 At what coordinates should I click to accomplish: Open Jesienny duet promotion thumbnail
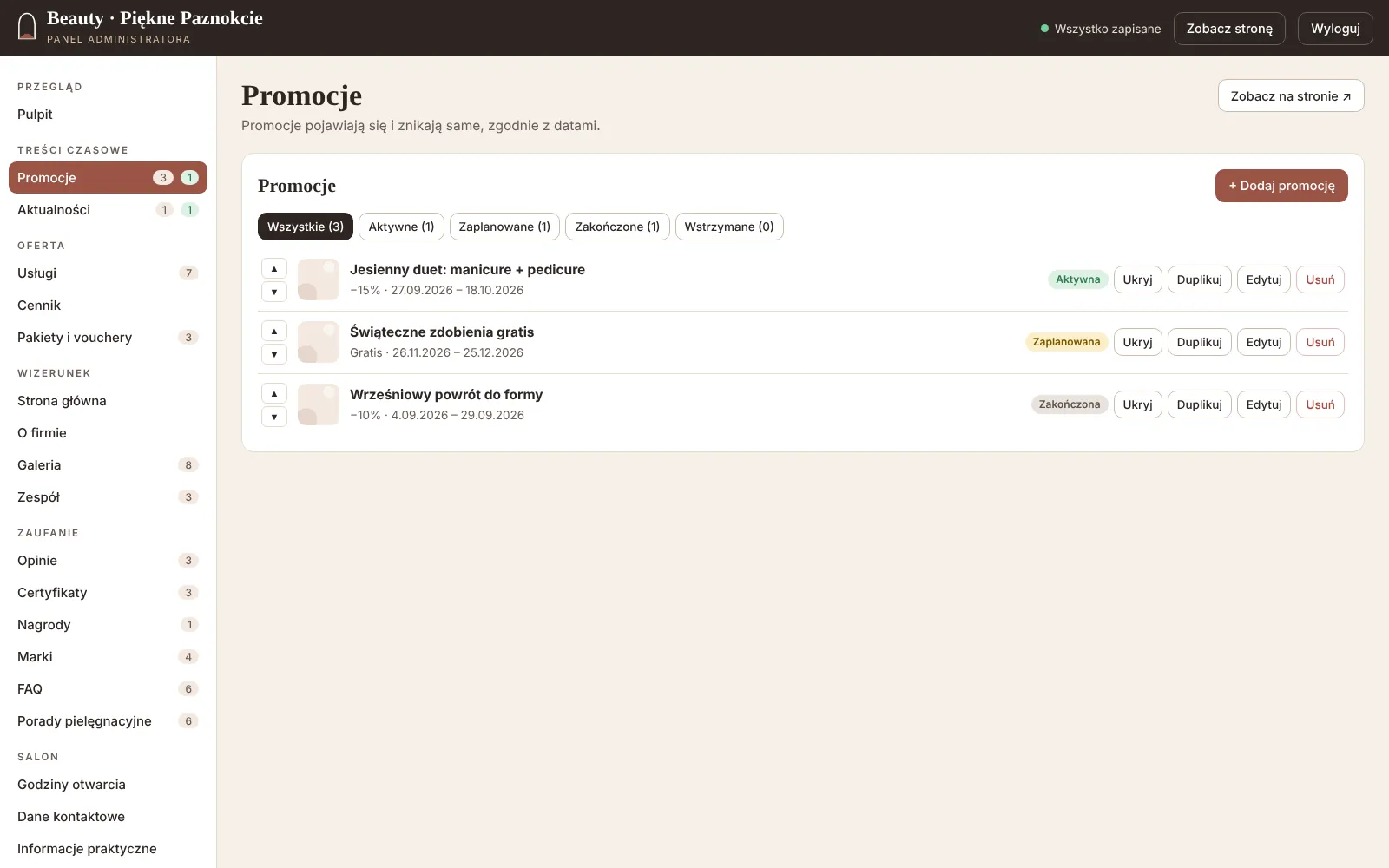pos(319,279)
